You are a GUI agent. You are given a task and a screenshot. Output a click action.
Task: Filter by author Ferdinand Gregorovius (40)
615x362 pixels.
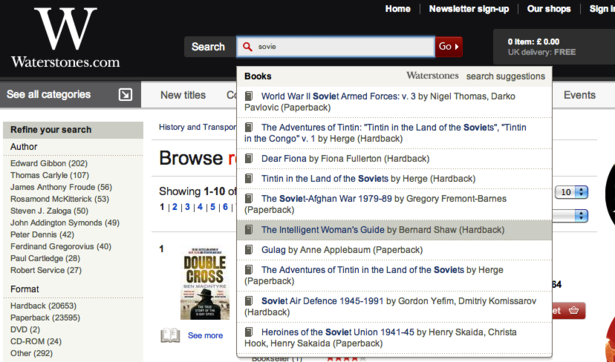(x=61, y=246)
